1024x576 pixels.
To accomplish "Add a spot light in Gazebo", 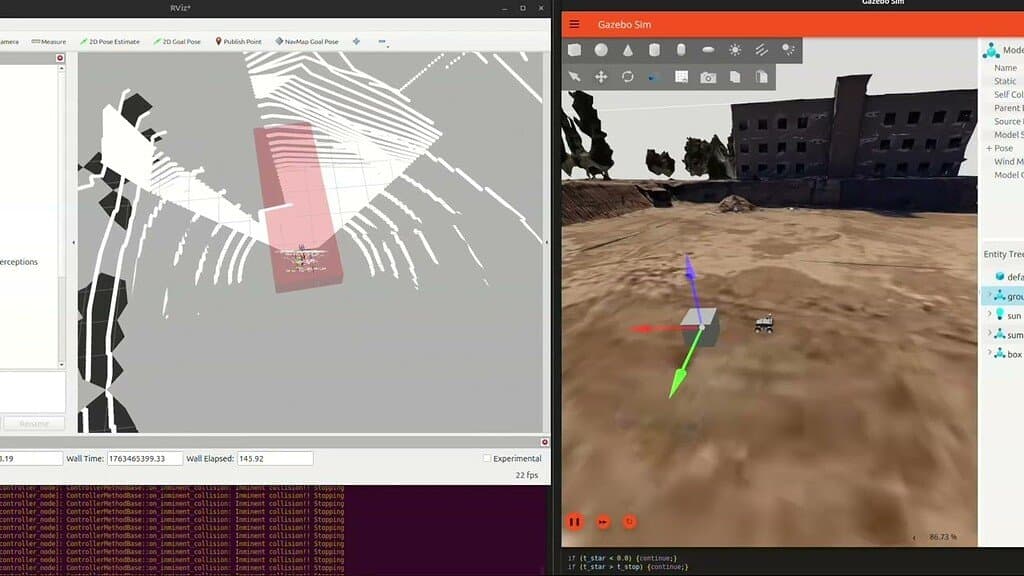I will 788,50.
